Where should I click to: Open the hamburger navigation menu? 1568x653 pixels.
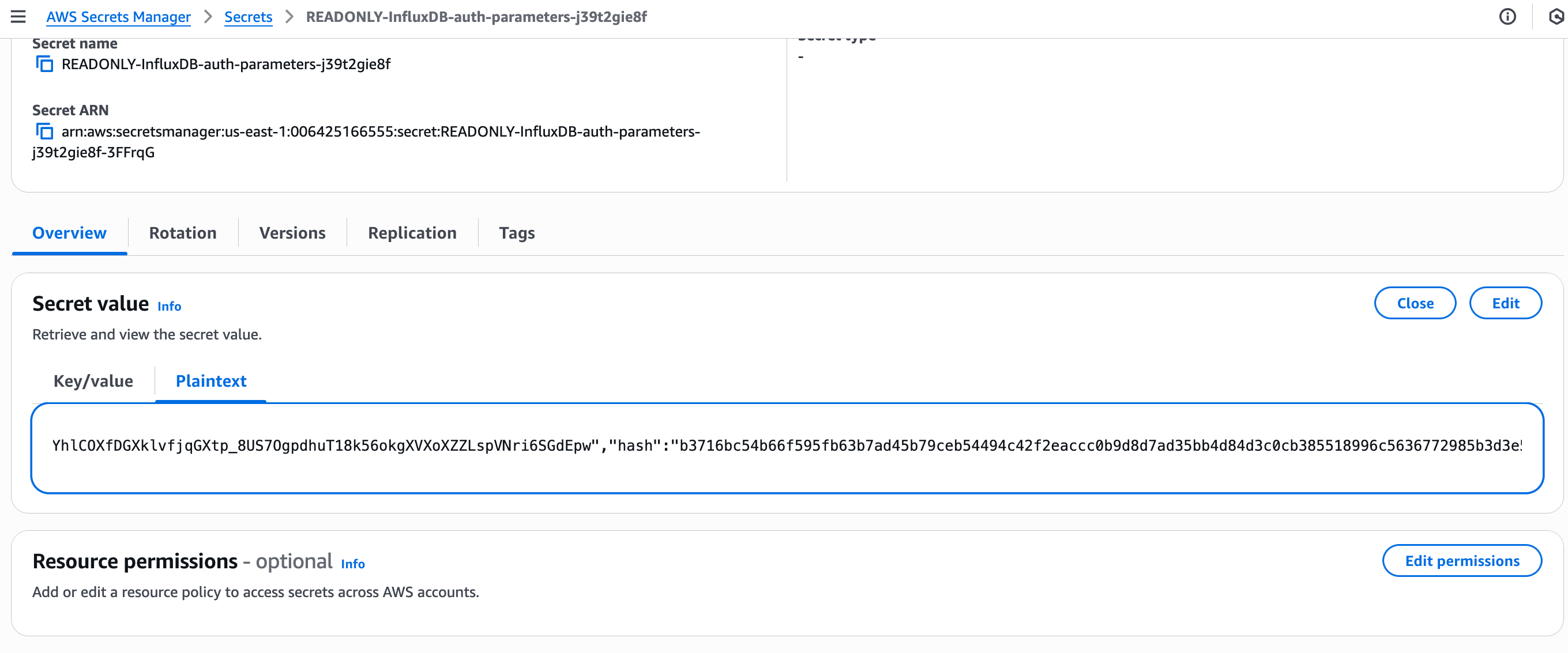pos(18,17)
